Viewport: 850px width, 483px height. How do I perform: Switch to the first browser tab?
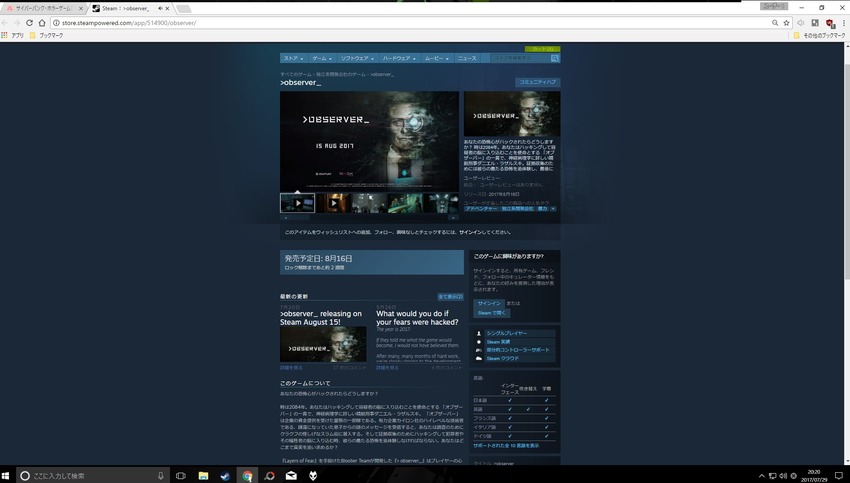tap(43, 8)
